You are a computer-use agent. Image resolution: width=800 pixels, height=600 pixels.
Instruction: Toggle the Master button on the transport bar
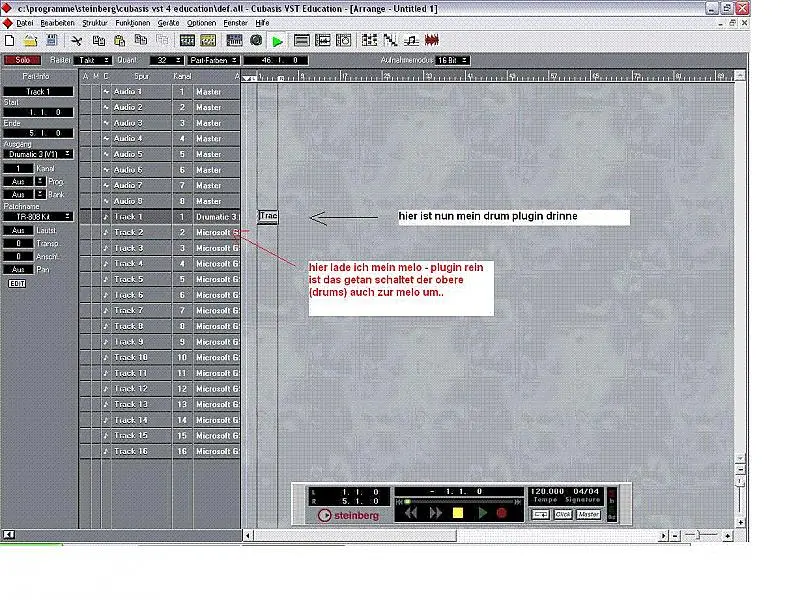(588, 516)
